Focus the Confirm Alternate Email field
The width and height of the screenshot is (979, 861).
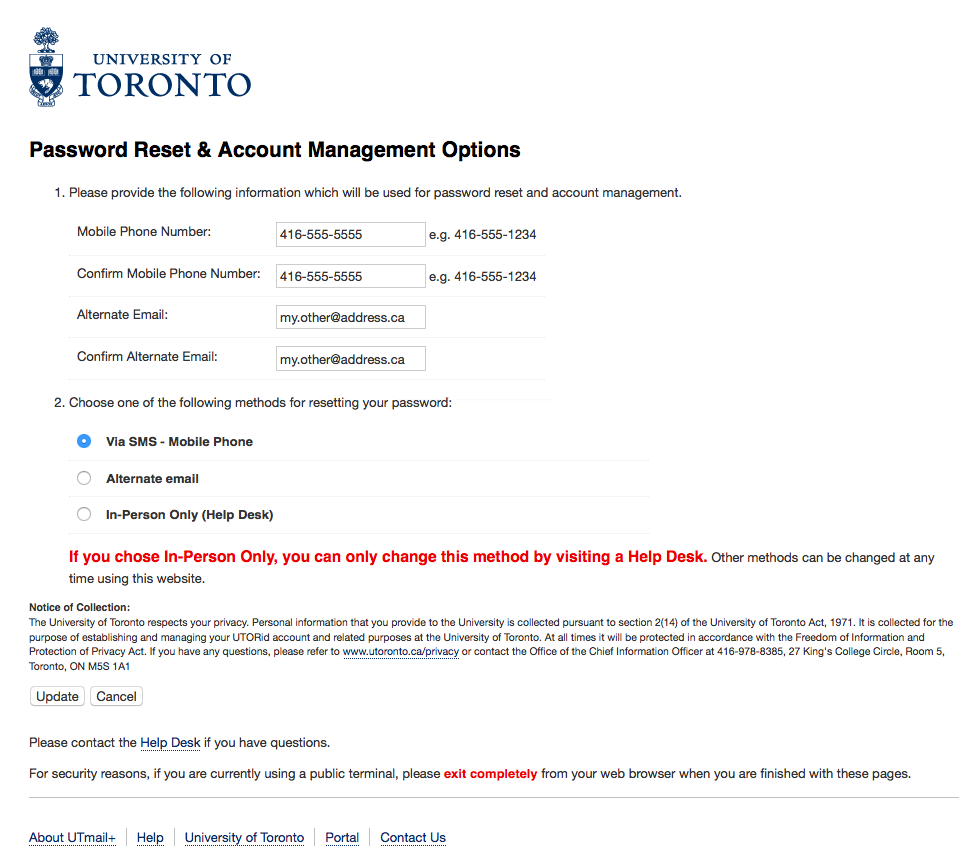point(351,359)
